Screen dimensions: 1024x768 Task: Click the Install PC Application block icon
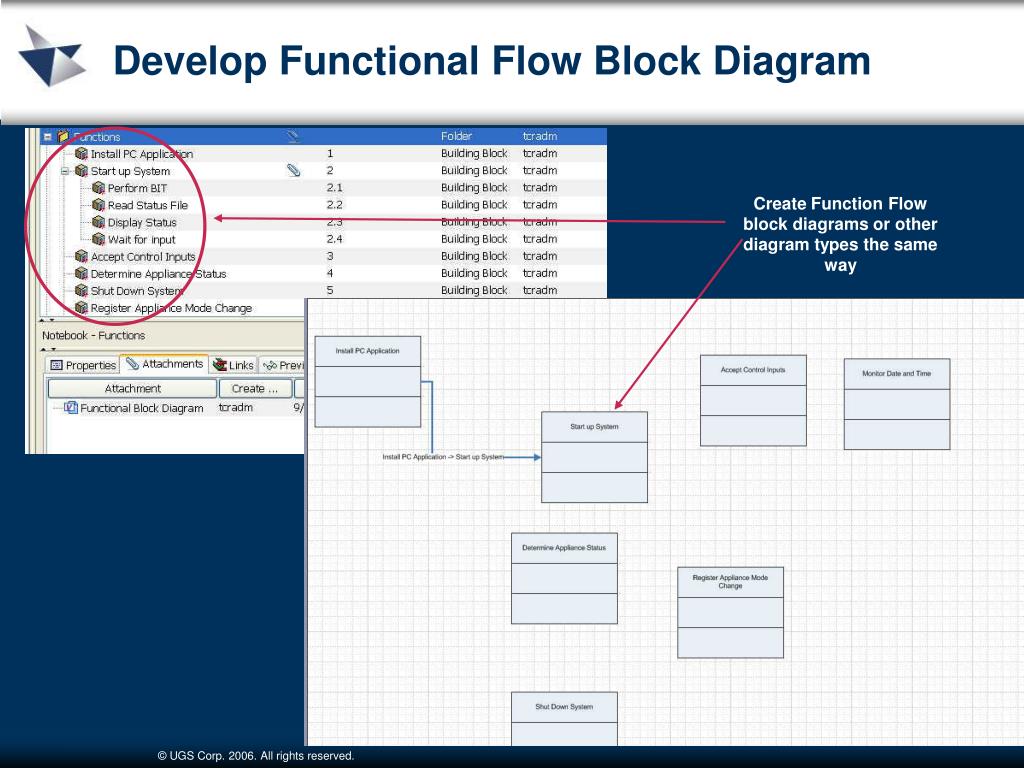(x=81, y=153)
